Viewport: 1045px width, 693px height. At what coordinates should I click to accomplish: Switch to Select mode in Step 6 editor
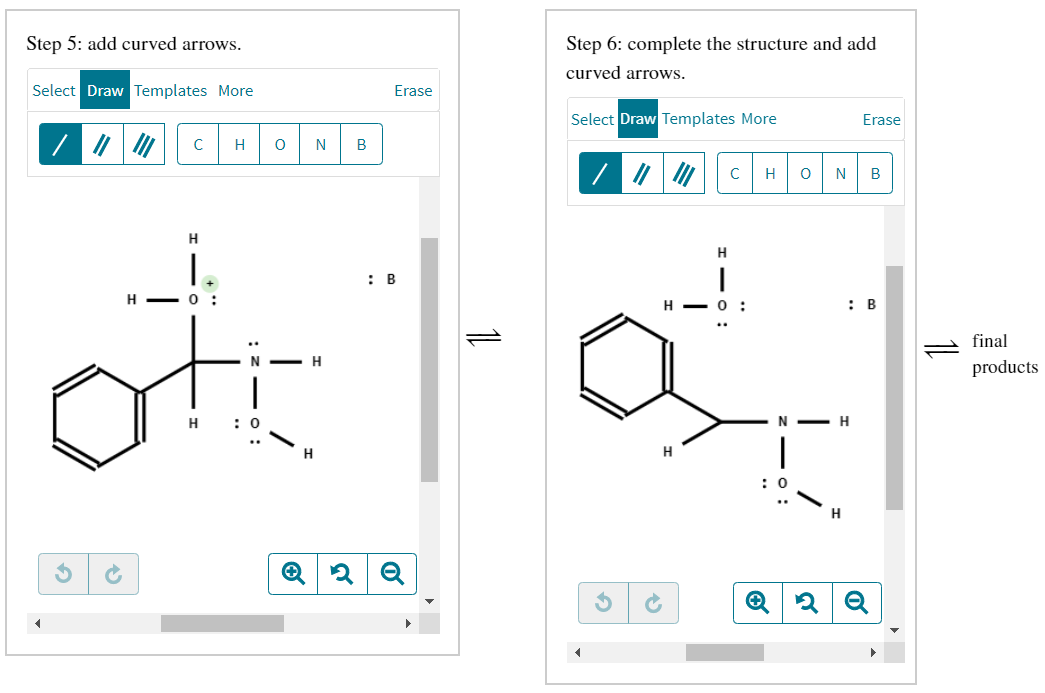click(594, 118)
